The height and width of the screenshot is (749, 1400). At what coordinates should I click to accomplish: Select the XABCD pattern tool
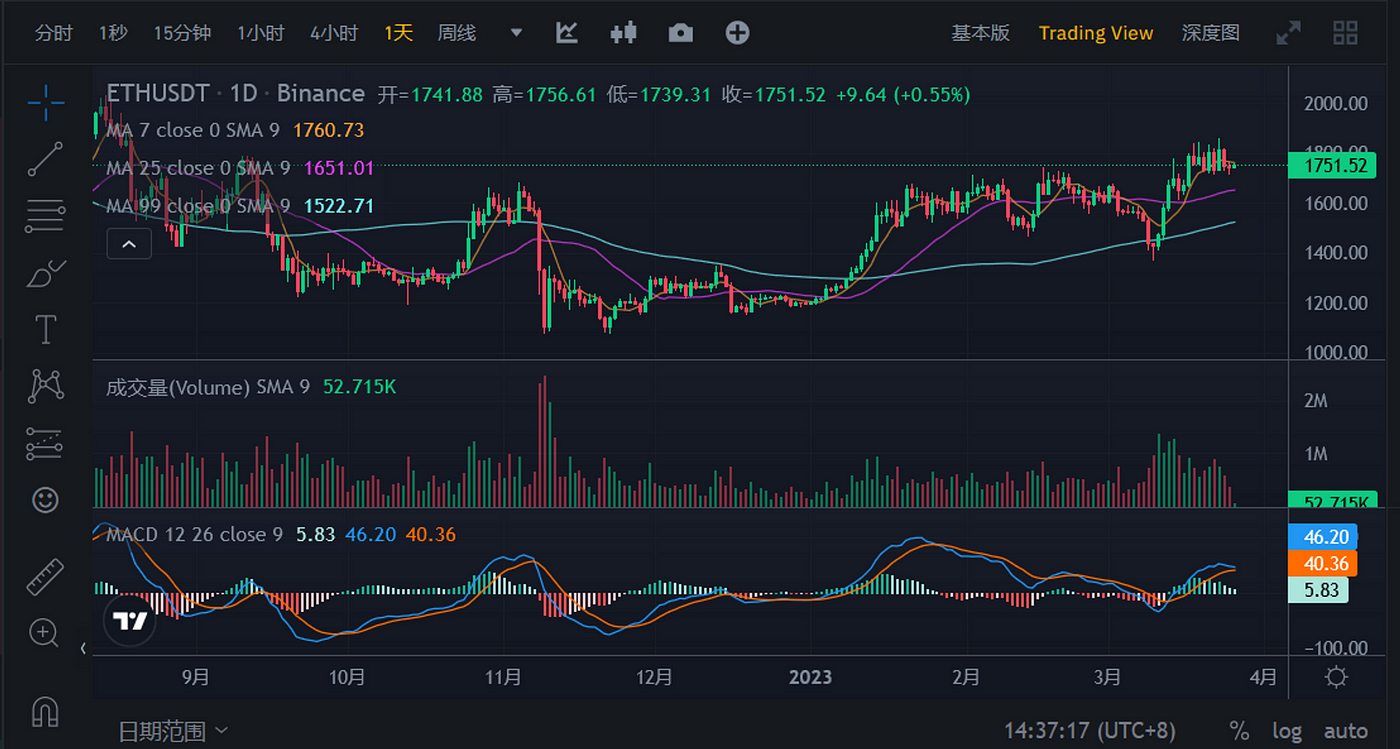(x=45, y=386)
